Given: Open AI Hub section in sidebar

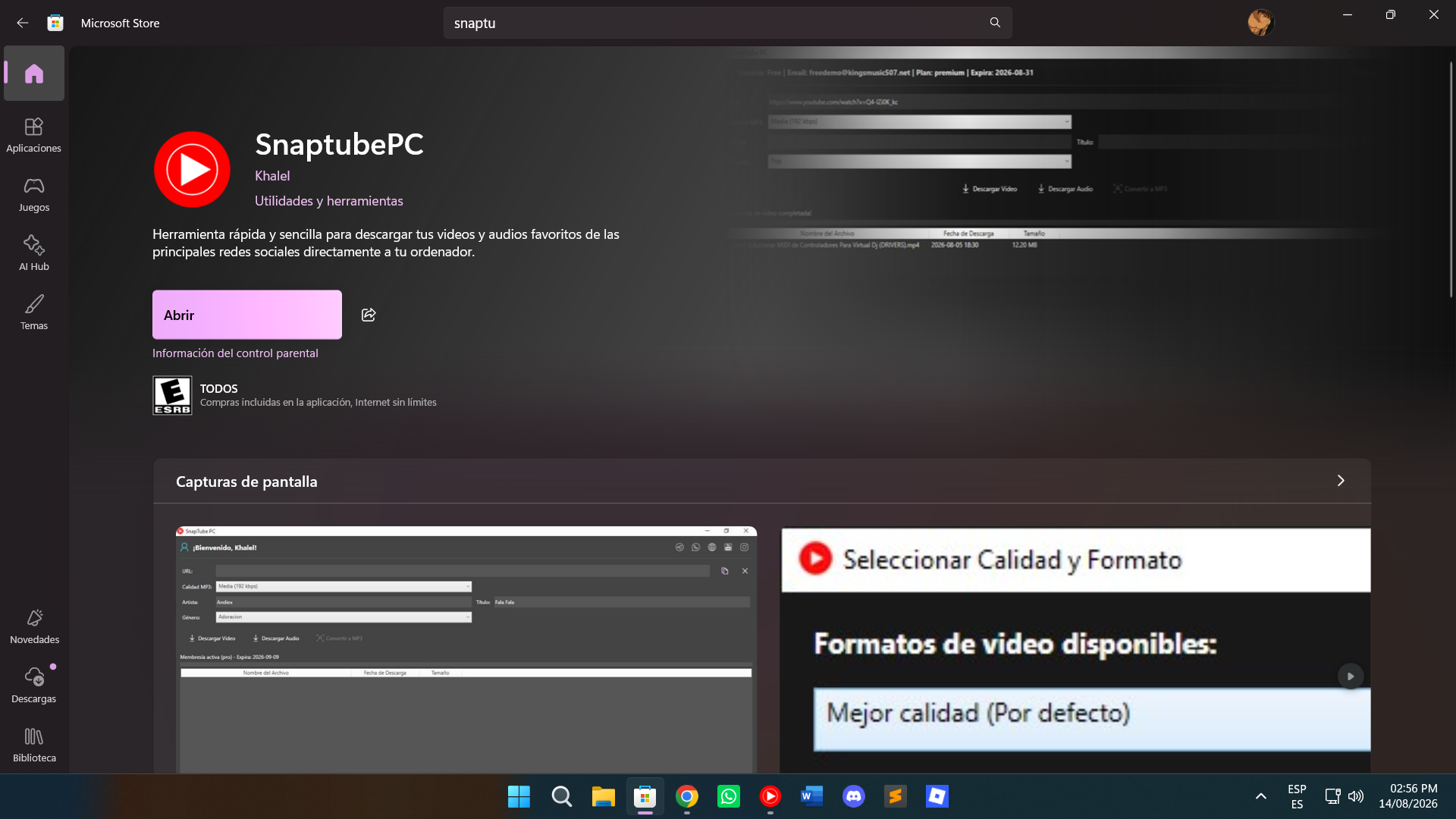Looking at the screenshot, I should pyautogui.click(x=34, y=254).
